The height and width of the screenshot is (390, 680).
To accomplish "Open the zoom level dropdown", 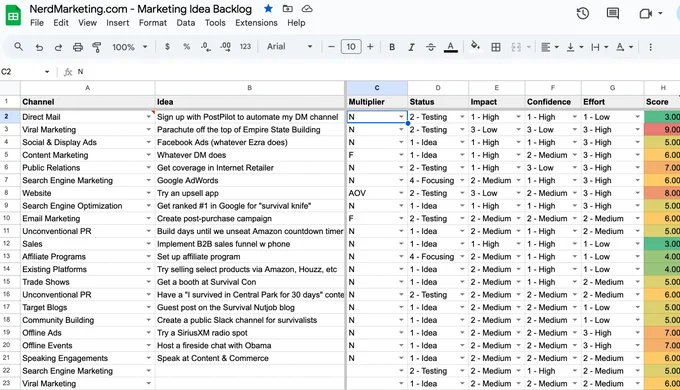I will (x=130, y=47).
